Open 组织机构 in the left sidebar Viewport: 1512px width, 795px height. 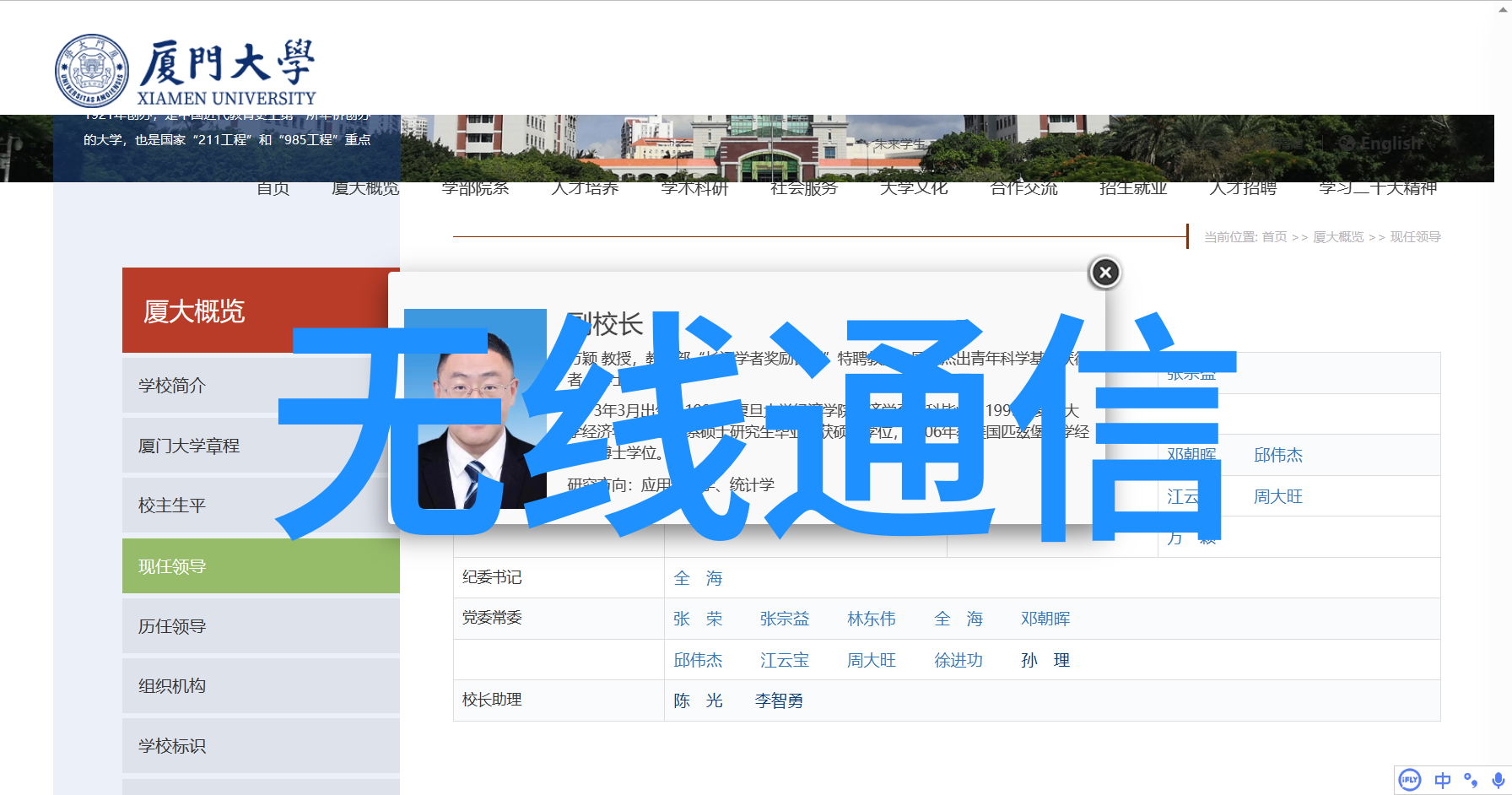pos(261,686)
